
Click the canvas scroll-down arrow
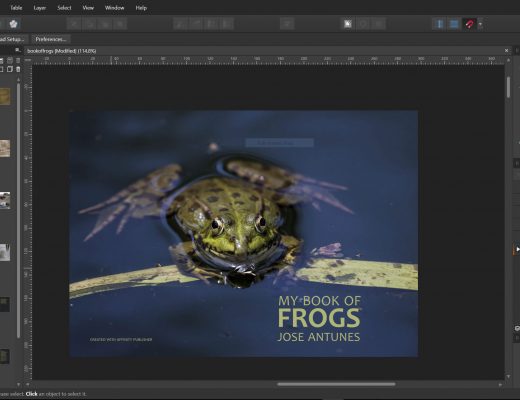click(x=508, y=376)
